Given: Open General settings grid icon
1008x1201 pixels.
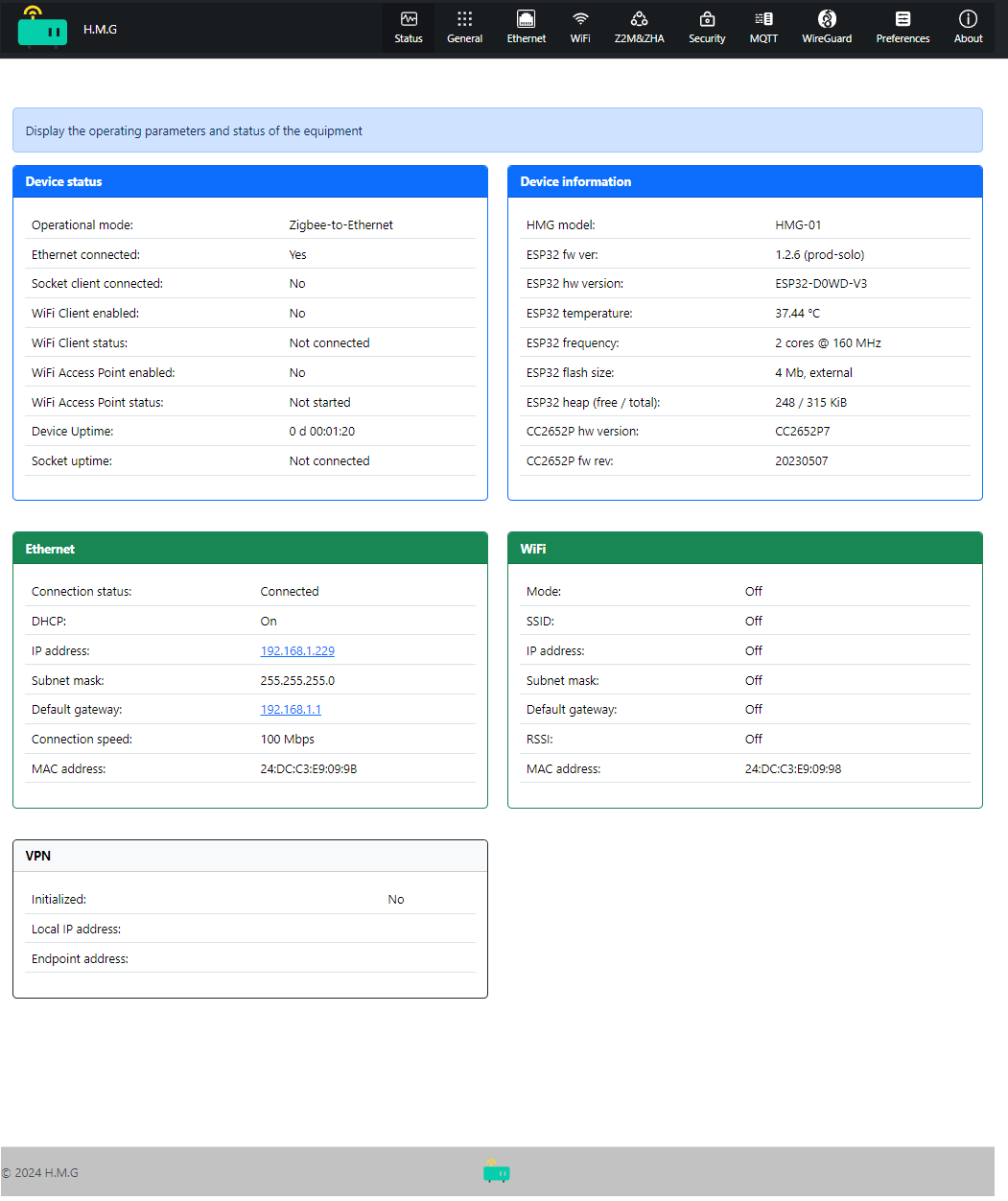Looking at the screenshot, I should 464,19.
